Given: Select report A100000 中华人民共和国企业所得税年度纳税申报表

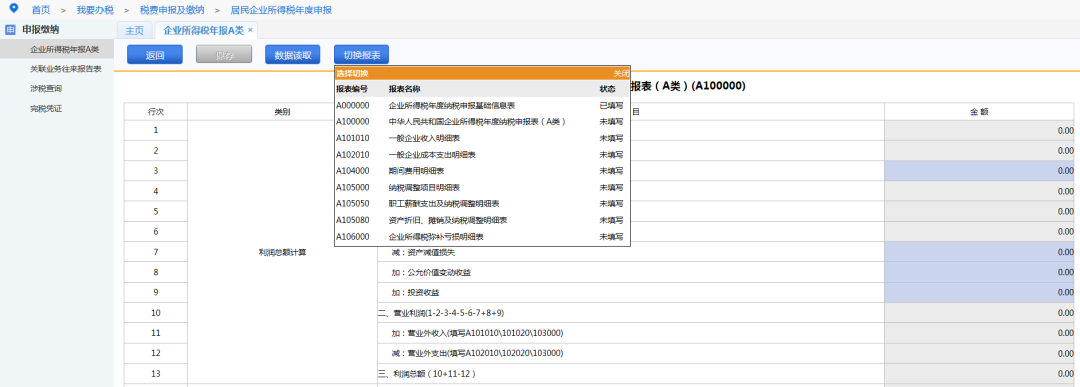Looking at the screenshot, I should pyautogui.click(x=482, y=122).
